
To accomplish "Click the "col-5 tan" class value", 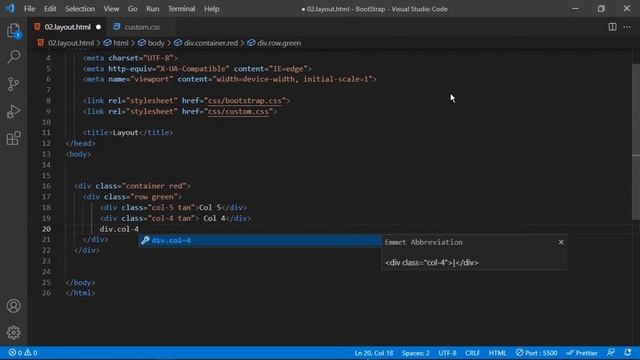I will point(171,207).
